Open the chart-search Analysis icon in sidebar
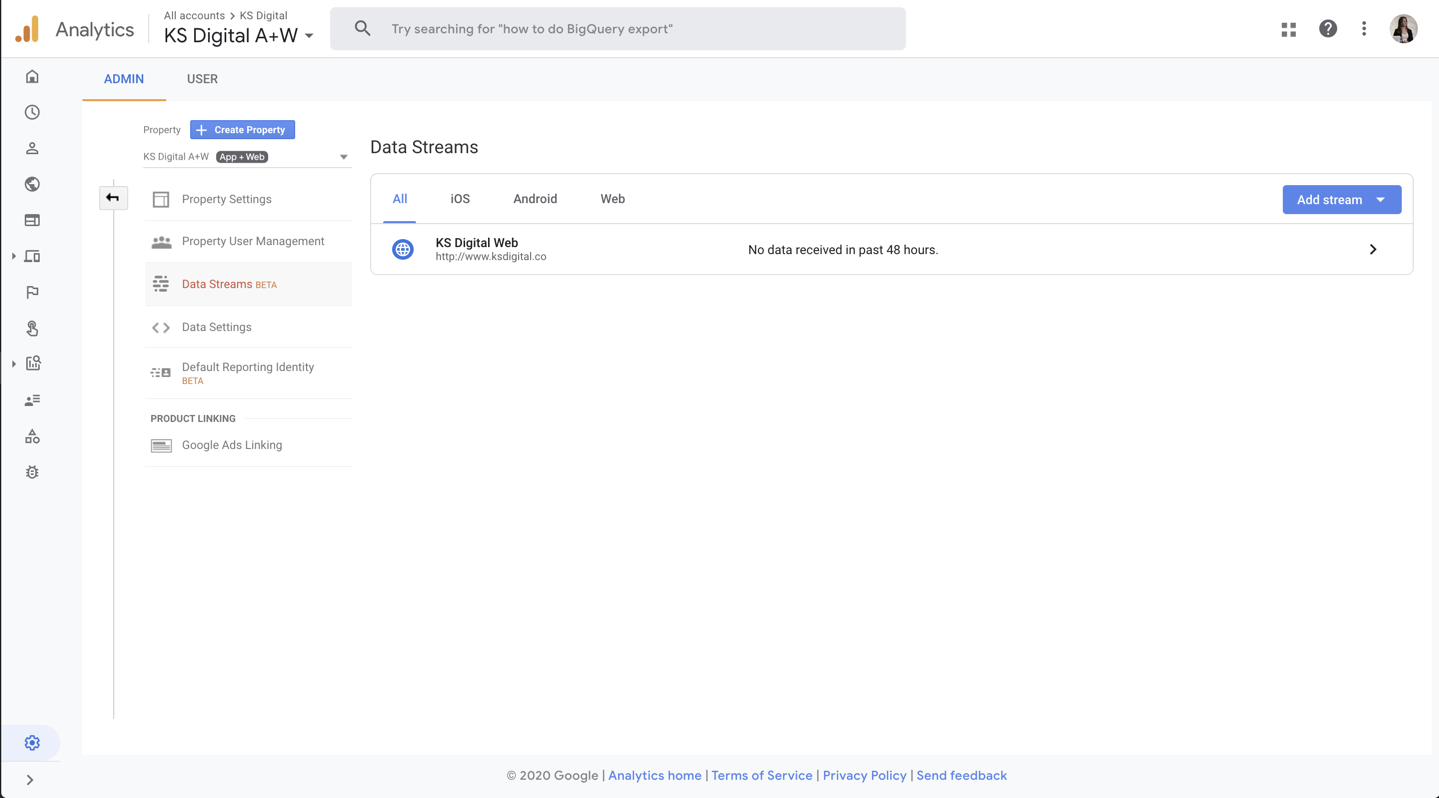 [x=32, y=364]
